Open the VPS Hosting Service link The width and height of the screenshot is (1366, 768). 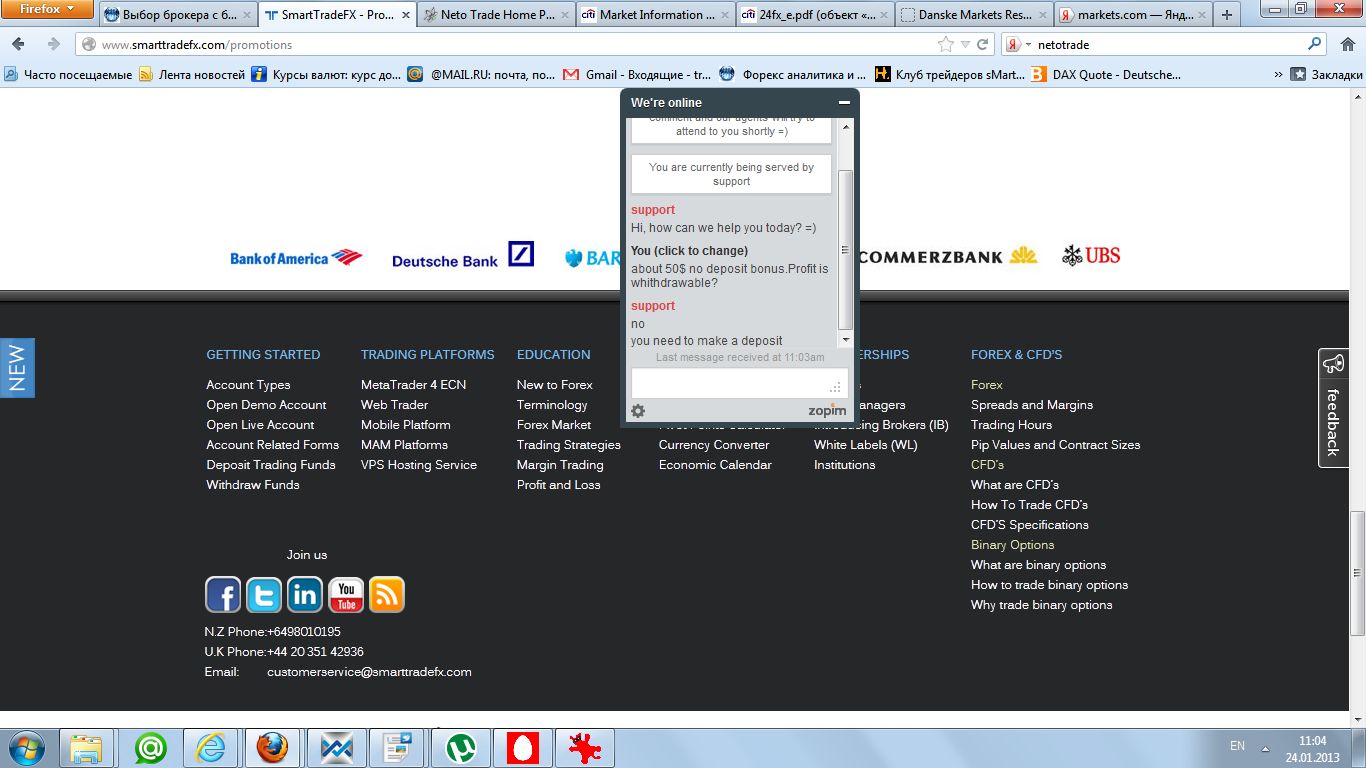pos(419,465)
